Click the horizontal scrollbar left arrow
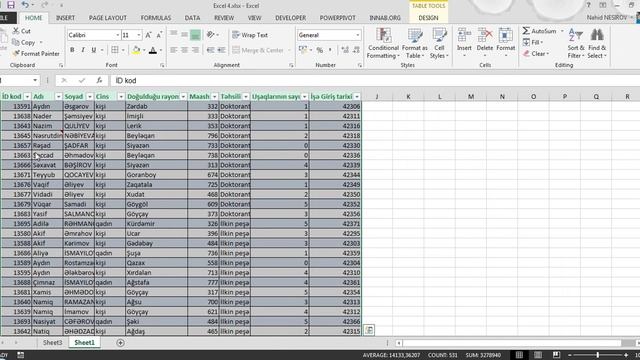Screen dimensions: 640x360 (x=399, y=343)
